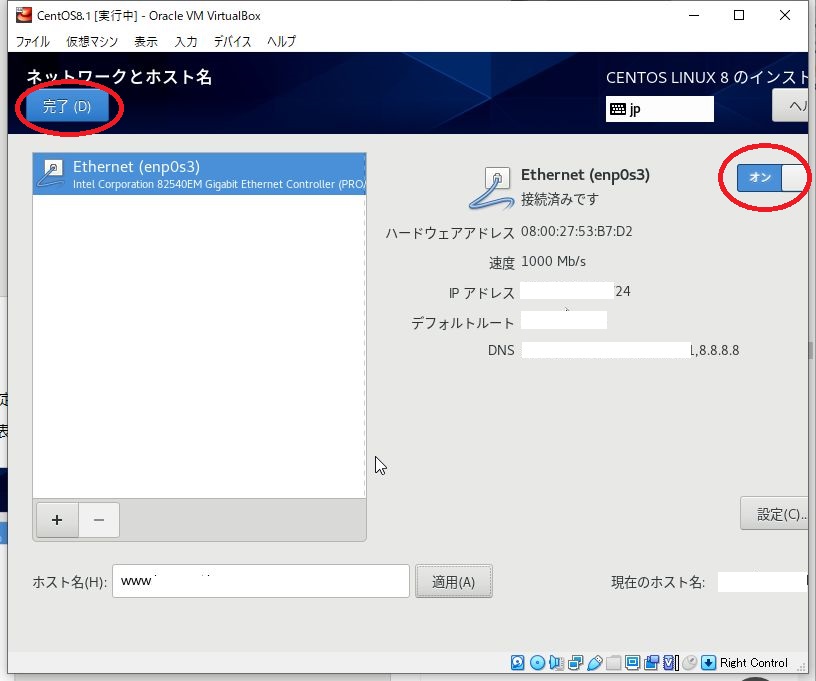Click the hard disk activity status icon
The width and height of the screenshot is (816, 681).
(517, 662)
